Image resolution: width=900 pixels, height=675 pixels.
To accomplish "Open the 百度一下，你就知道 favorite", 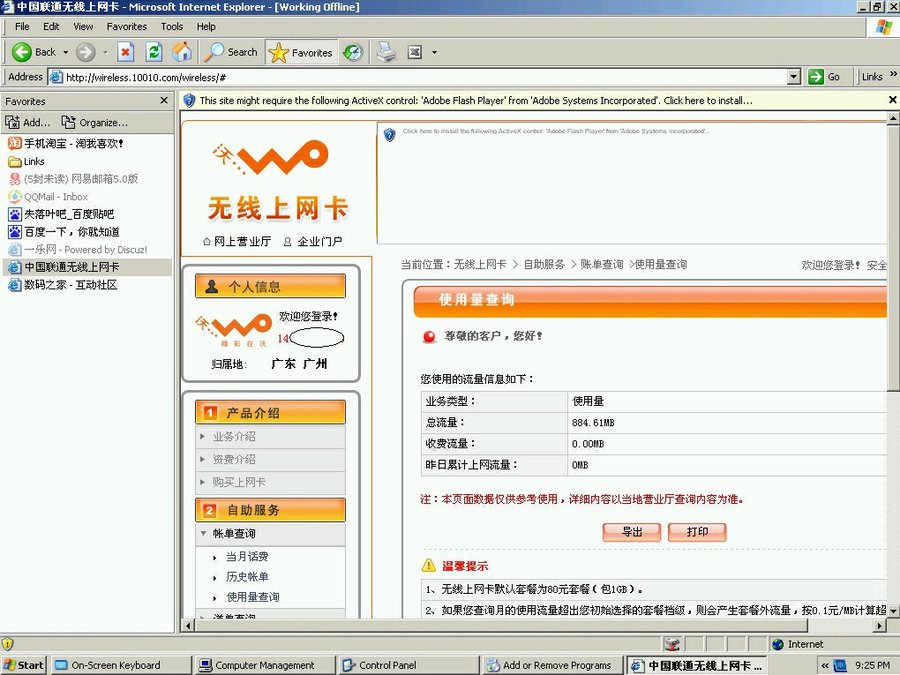I will [x=64, y=232].
